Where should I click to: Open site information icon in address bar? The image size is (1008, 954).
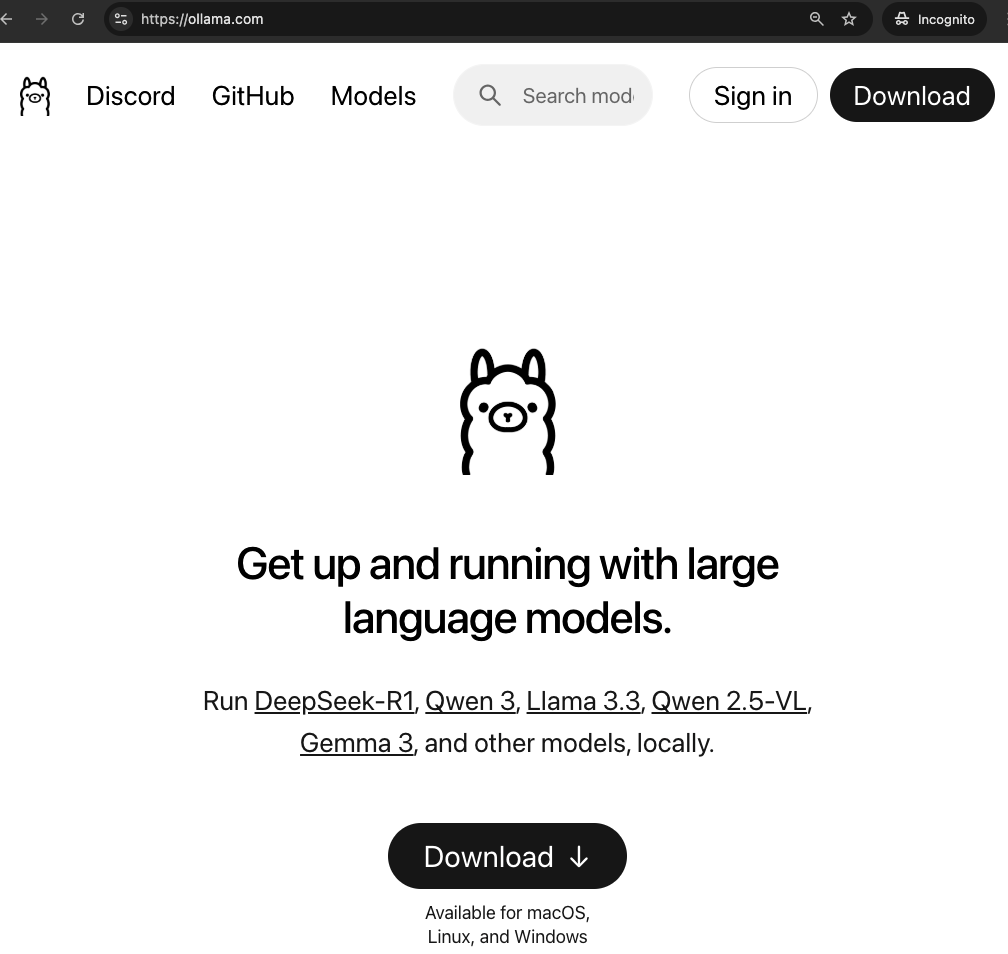[121, 19]
